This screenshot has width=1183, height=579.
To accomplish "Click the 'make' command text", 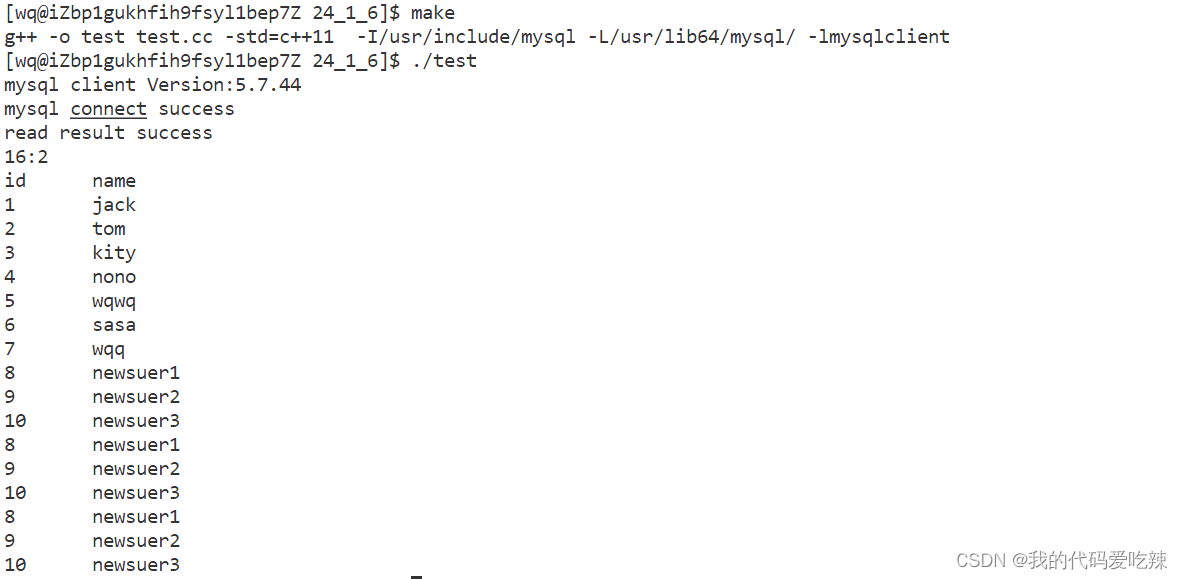I will tap(433, 13).
